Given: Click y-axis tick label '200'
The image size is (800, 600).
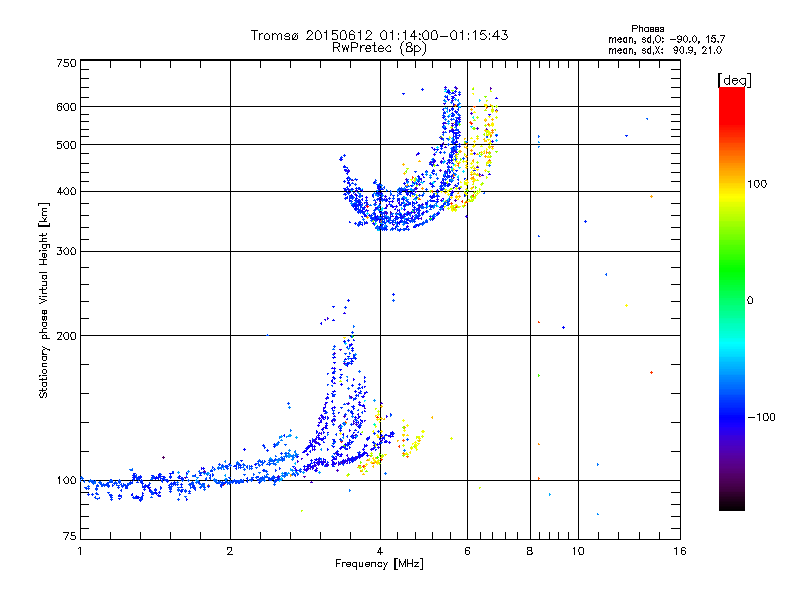Looking at the screenshot, I should point(66,336).
